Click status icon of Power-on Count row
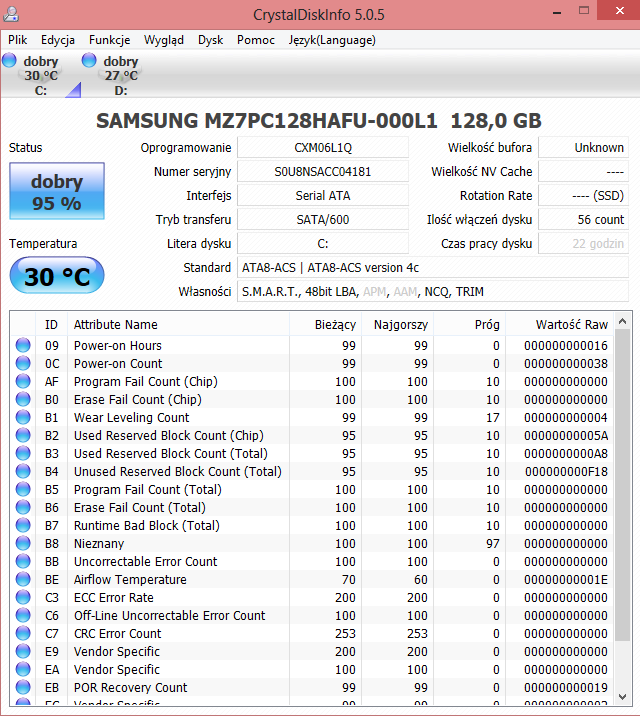 coord(23,363)
